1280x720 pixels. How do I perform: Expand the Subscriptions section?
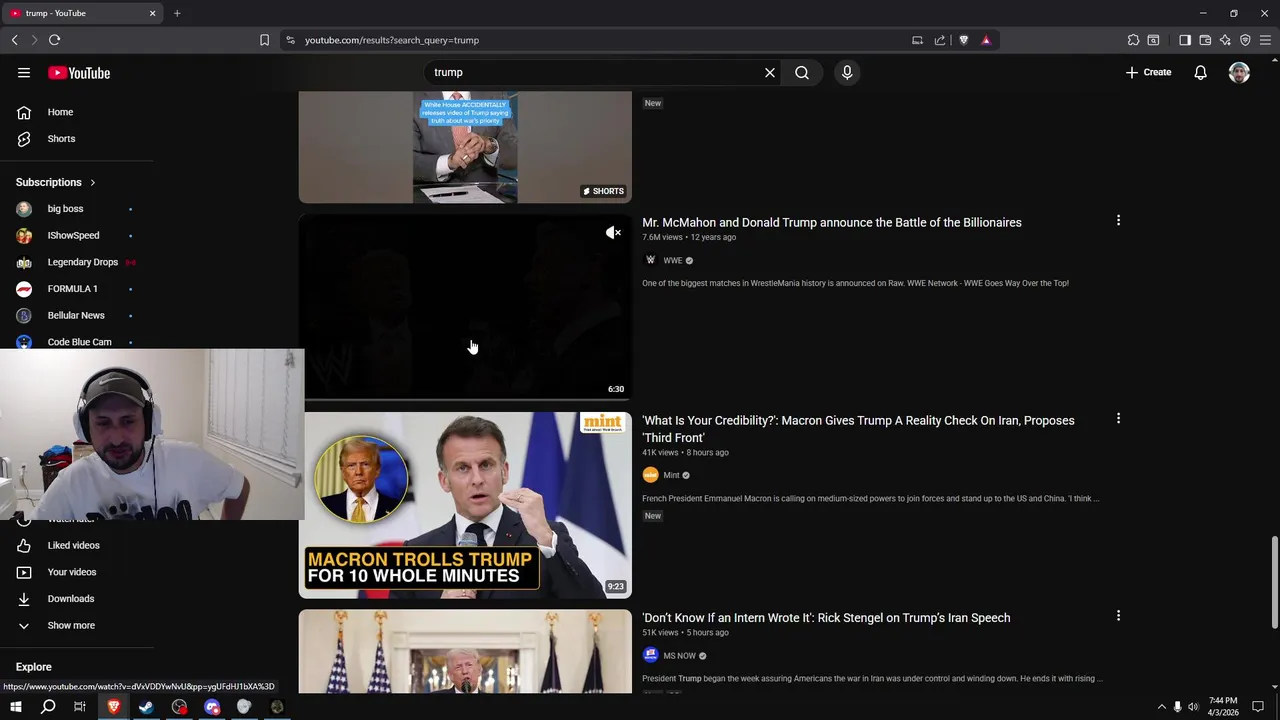click(56, 182)
